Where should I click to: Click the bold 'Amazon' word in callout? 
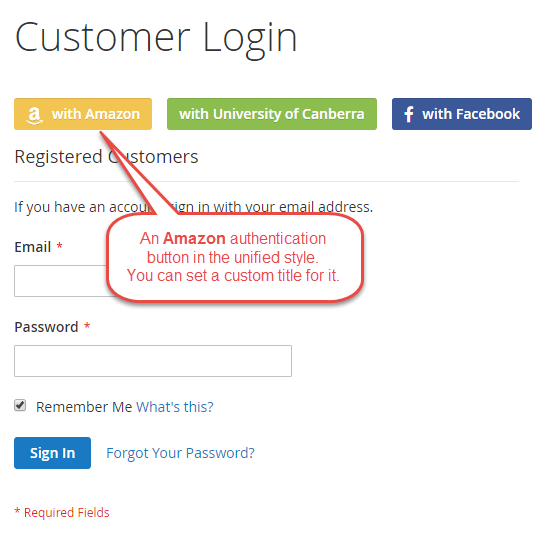point(194,238)
